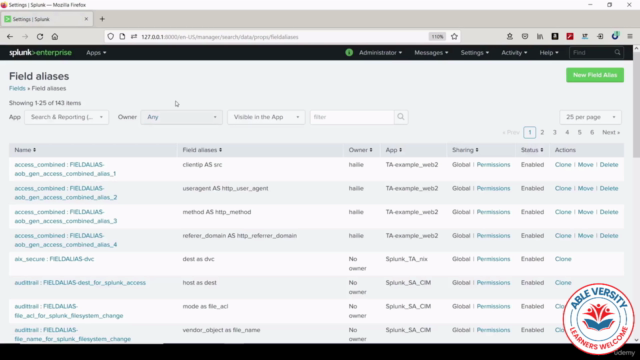
Task: Open the library toolbar icon
Action: tap(540, 37)
